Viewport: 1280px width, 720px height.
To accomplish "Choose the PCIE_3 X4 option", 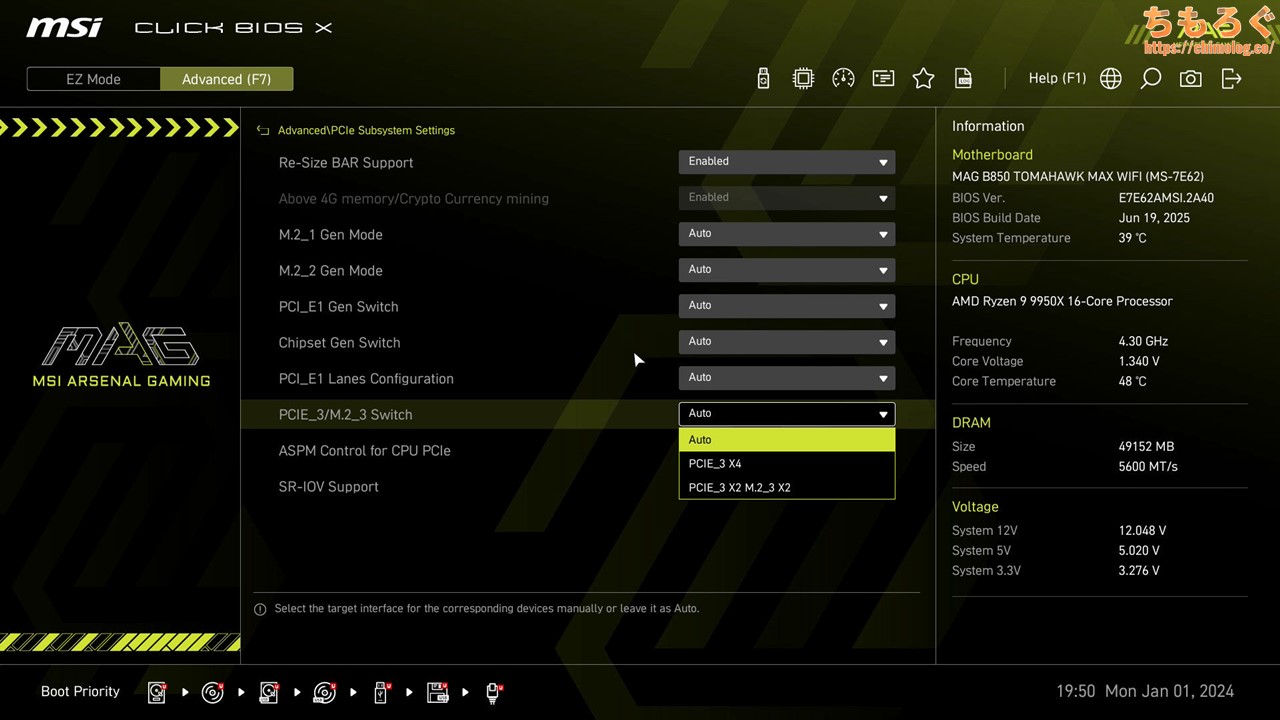I will tap(786, 464).
